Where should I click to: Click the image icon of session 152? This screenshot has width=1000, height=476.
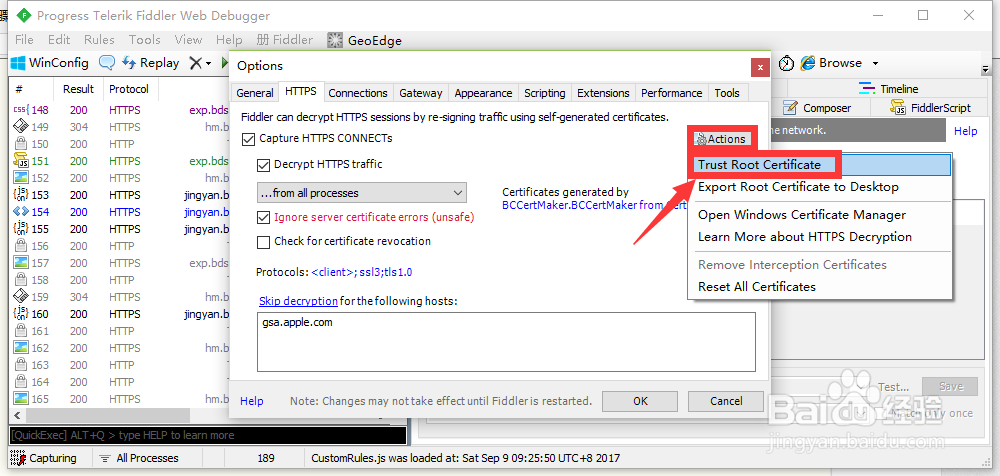[x=20, y=178]
